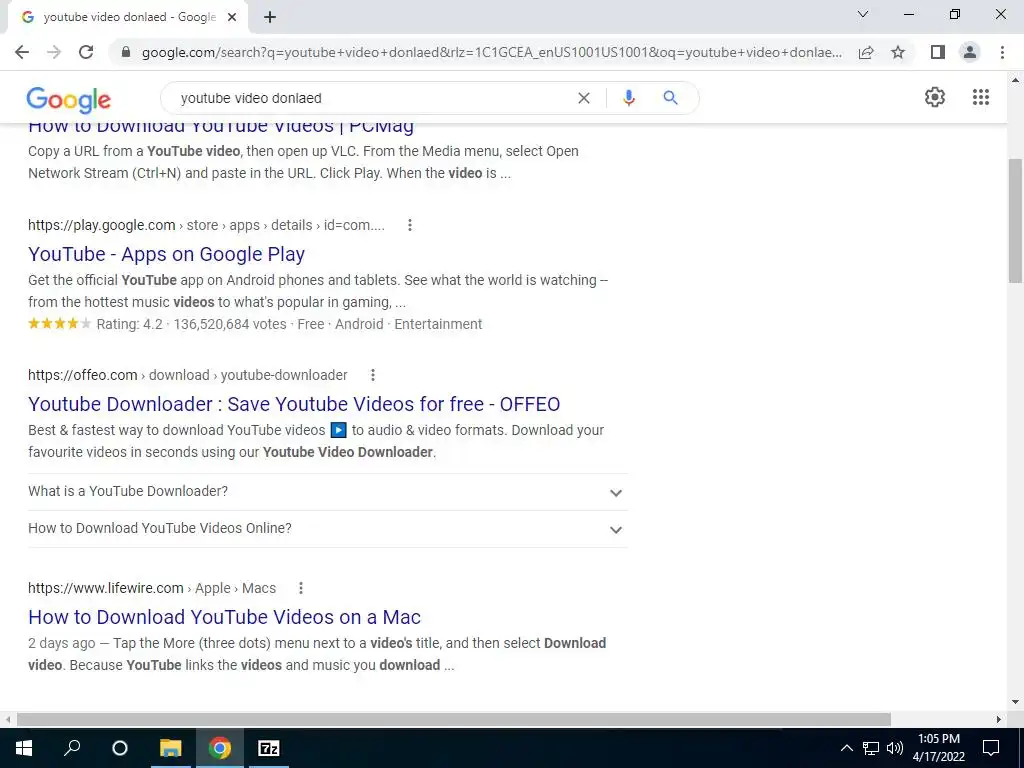Viewport: 1024px width, 768px height.
Task: Open Google quick settings gear
Action: (935, 97)
